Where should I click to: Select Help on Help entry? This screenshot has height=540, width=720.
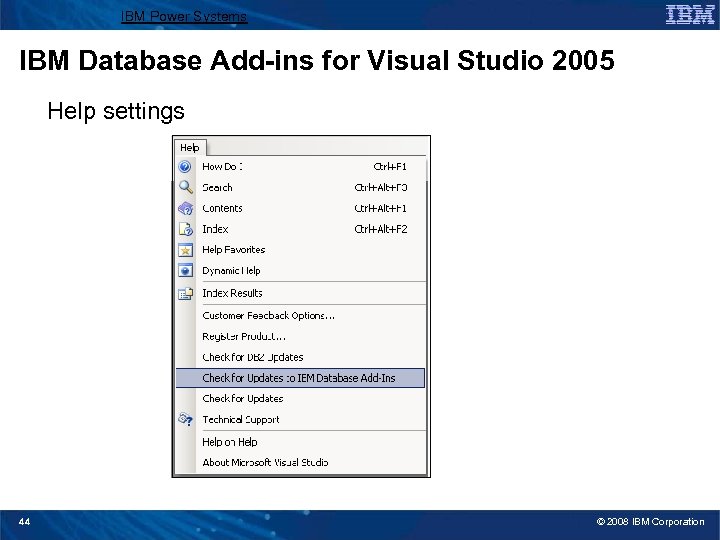click(301, 442)
